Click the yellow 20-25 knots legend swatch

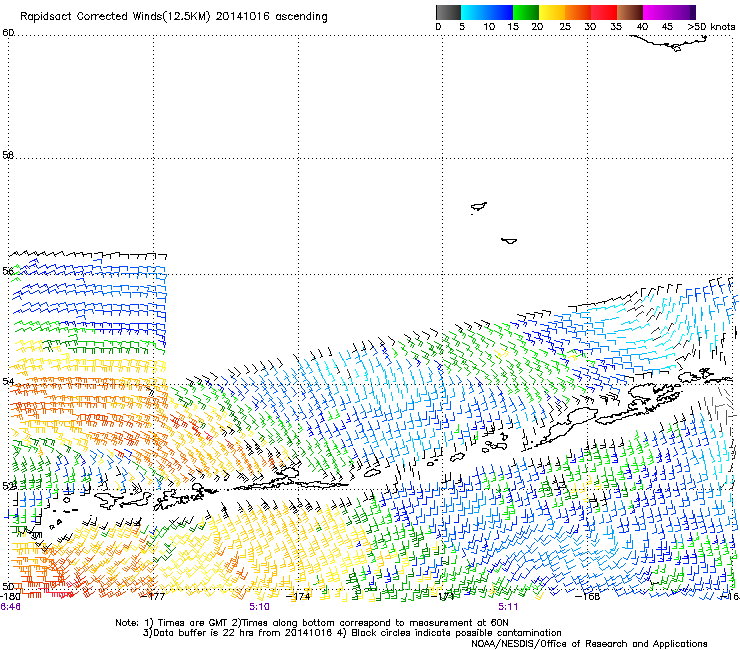[x=552, y=12]
